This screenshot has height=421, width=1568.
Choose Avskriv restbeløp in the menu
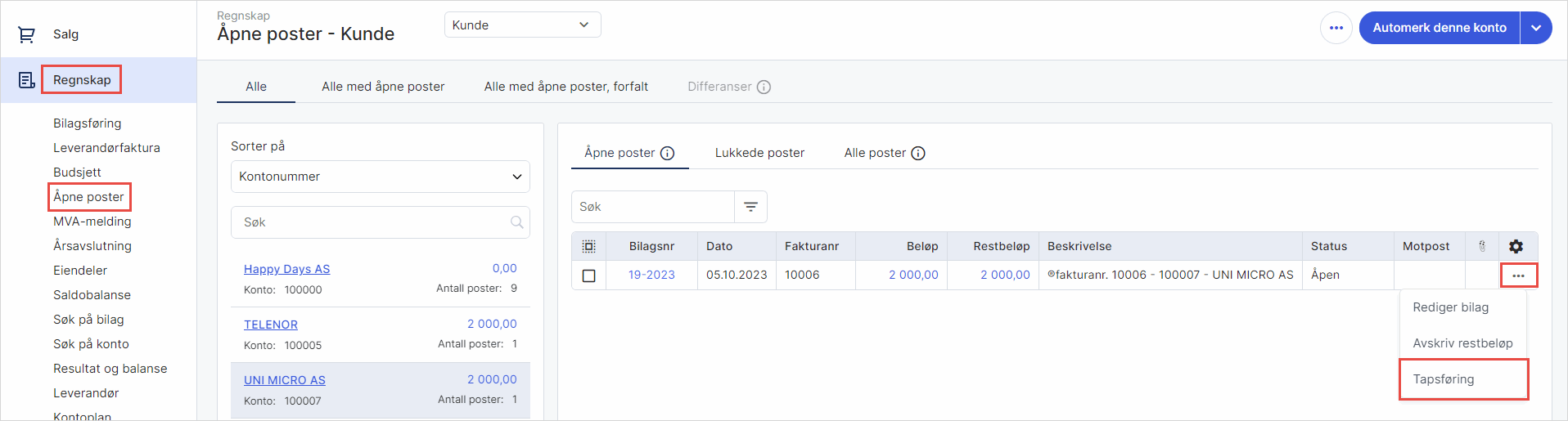point(1462,343)
